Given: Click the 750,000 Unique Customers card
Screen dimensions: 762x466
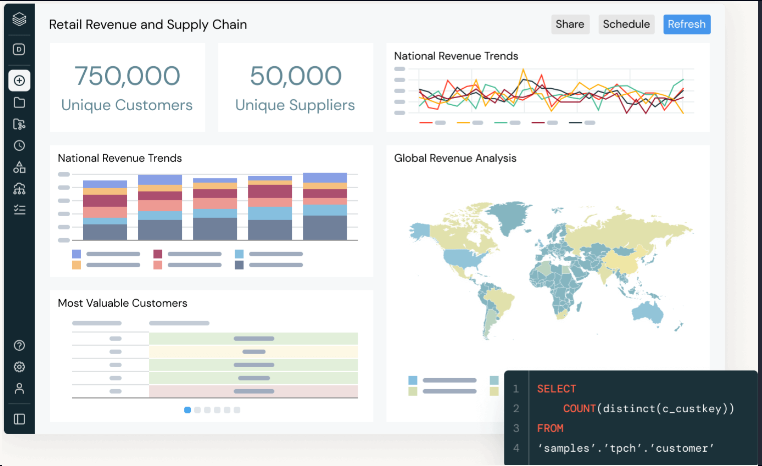Looking at the screenshot, I should pos(127,87).
